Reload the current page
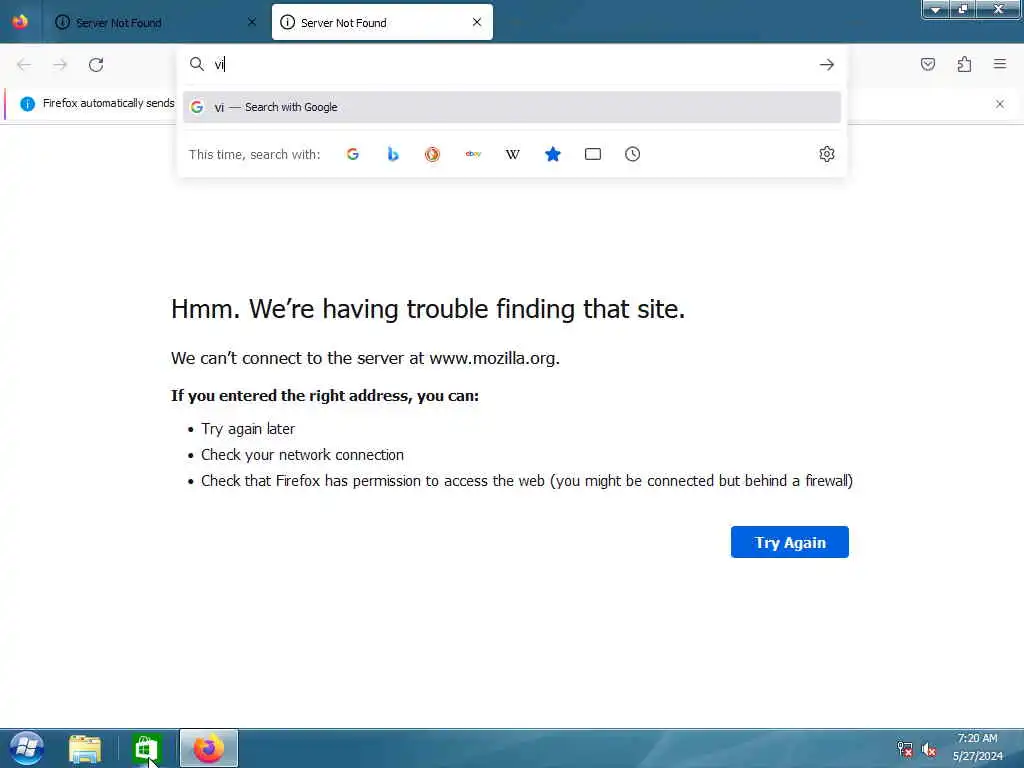The width and height of the screenshot is (1024, 768). pos(96,65)
